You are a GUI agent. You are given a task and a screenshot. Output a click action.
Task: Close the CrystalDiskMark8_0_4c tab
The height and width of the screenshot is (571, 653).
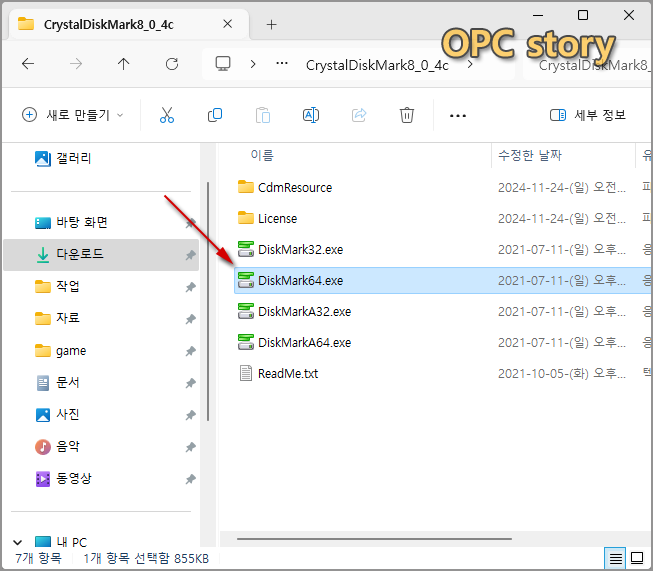point(227,24)
